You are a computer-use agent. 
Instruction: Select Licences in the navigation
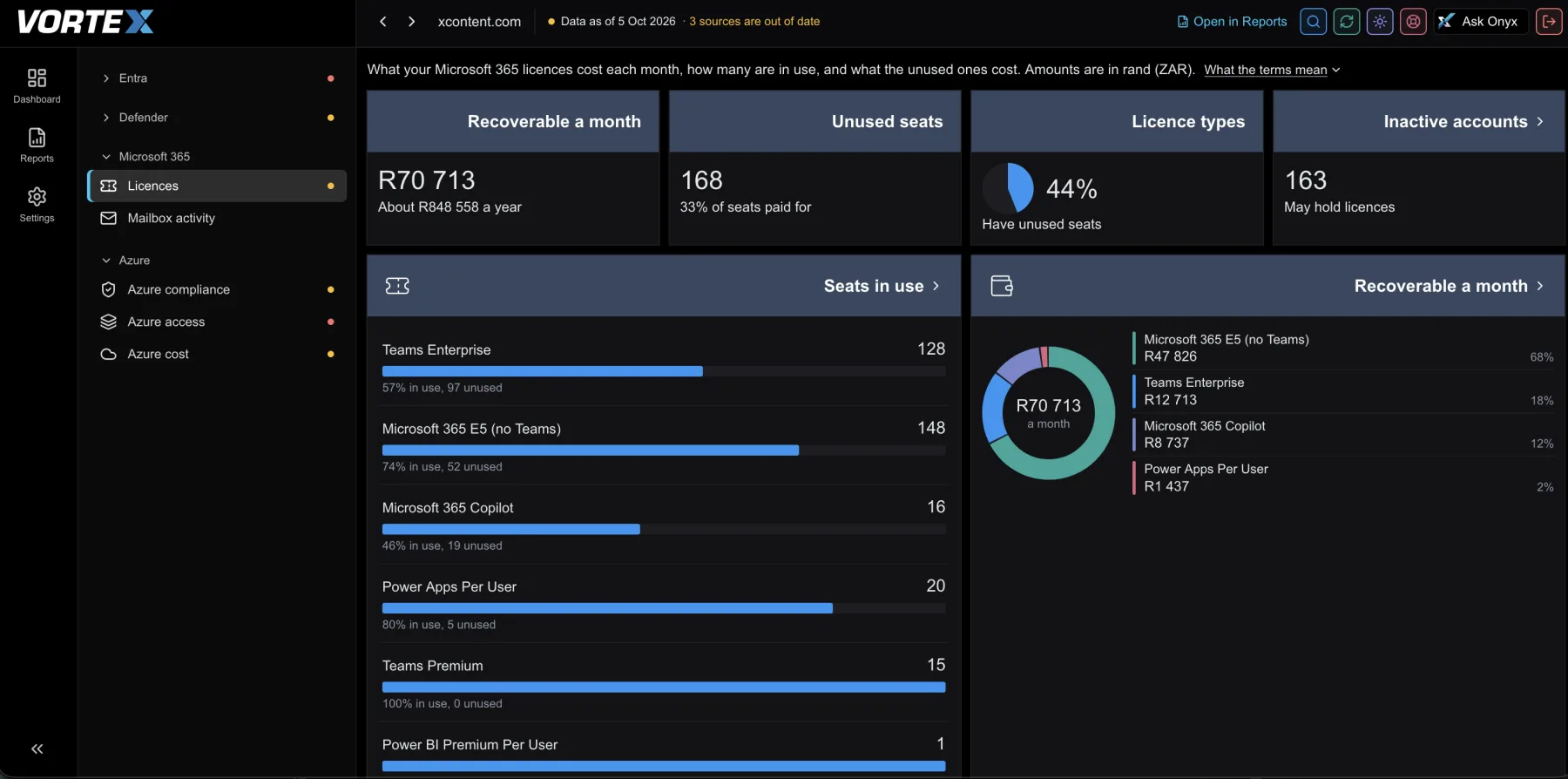(x=217, y=186)
